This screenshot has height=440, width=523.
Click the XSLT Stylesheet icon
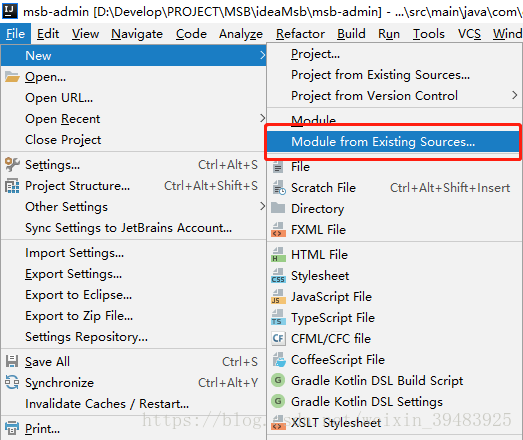[x=279, y=423]
